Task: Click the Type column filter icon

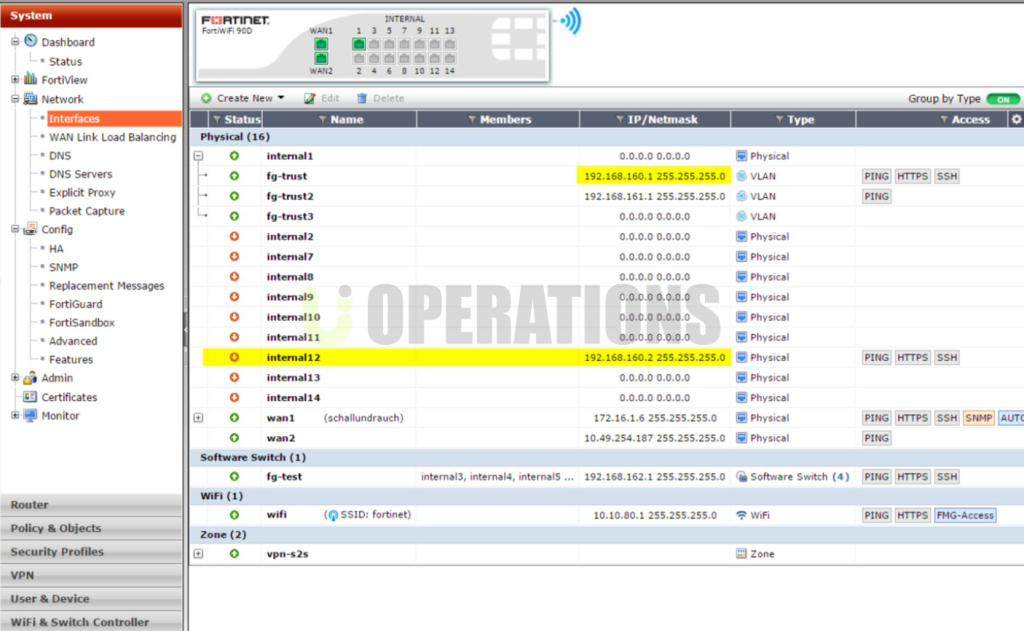Action: [779, 120]
